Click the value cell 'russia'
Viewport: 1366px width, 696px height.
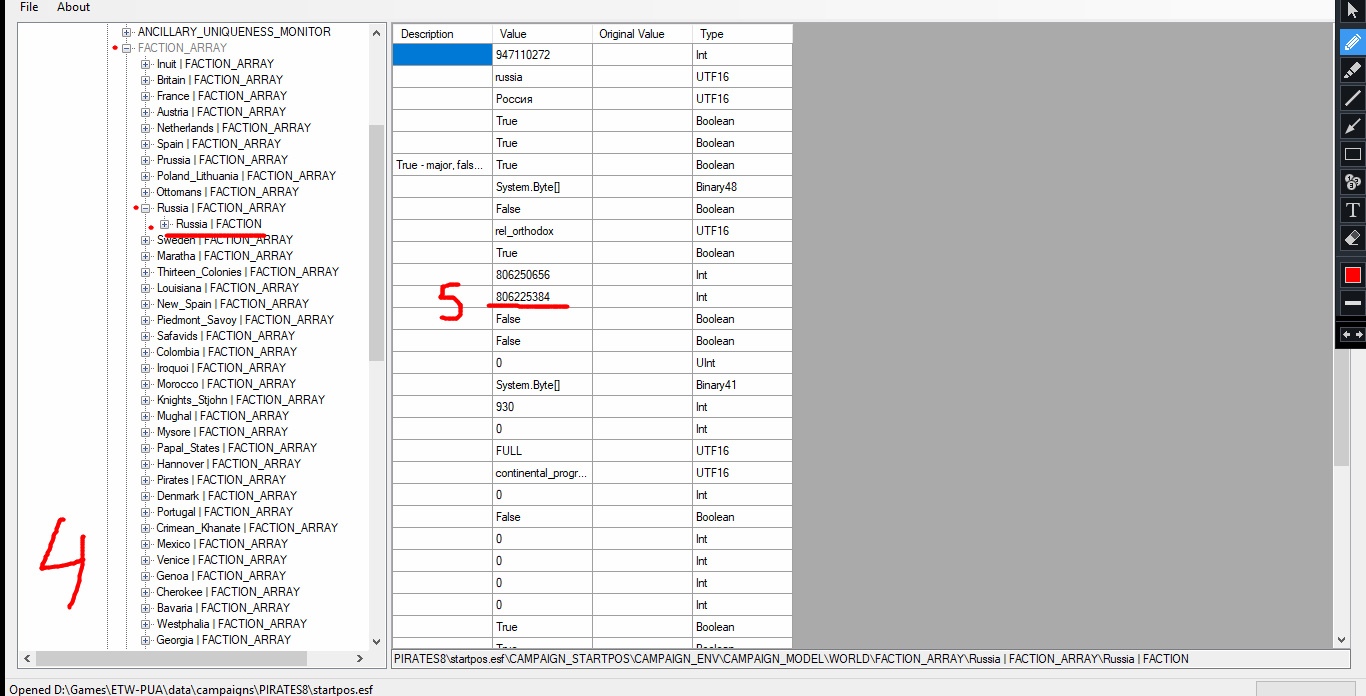[x=542, y=77]
